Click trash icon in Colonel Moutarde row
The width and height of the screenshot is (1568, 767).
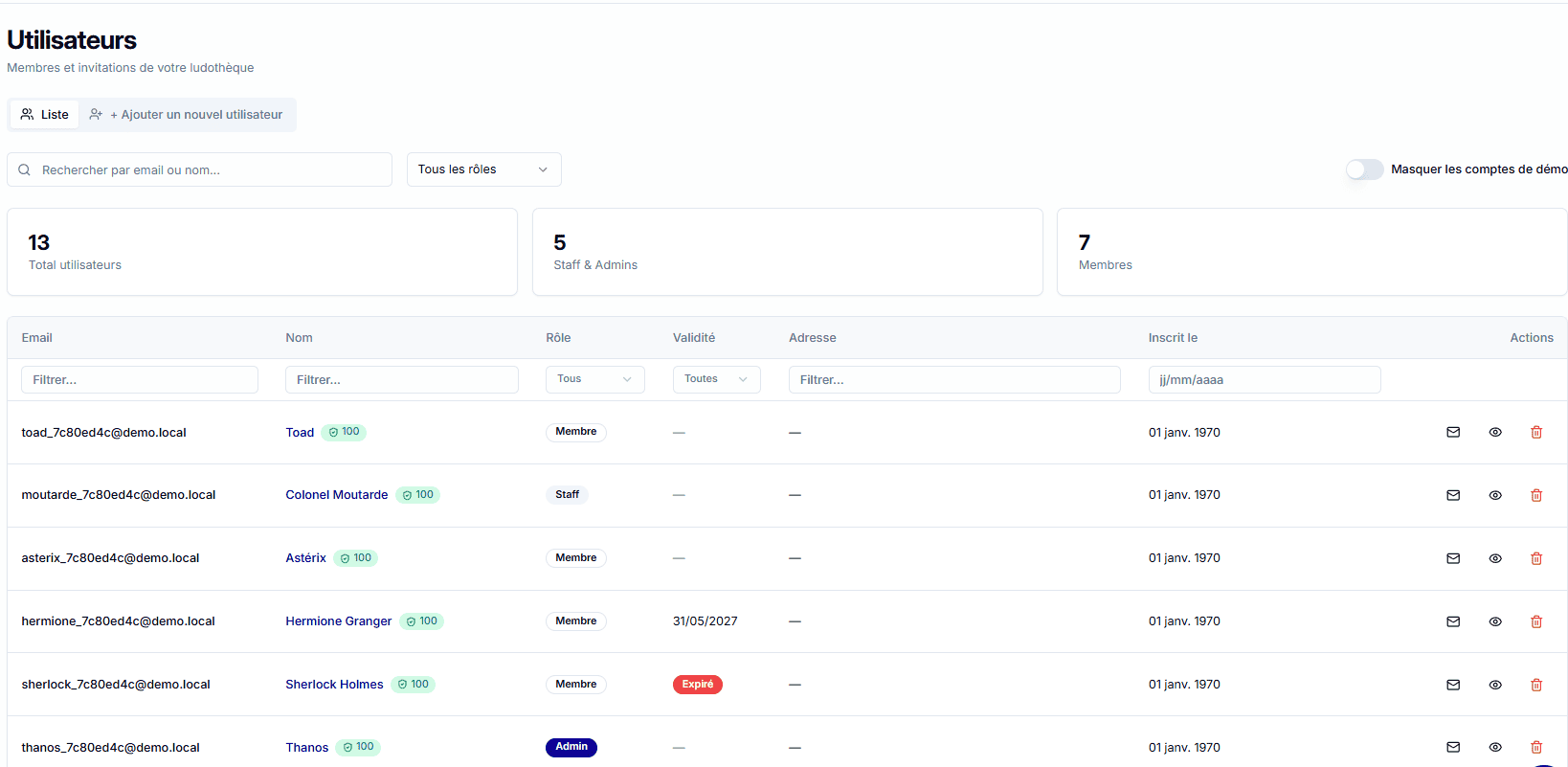(1536, 495)
